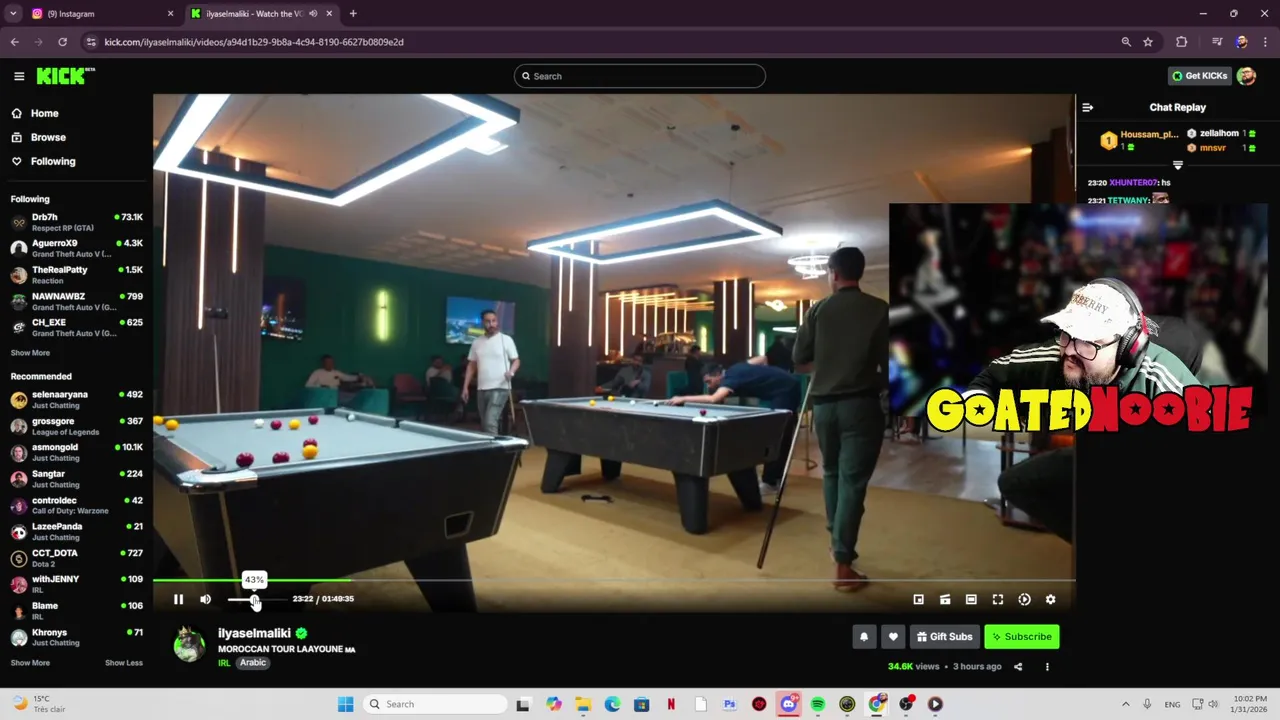Open CH_EXE channel in sidebar
This screenshot has height=720, width=1280.
point(76,327)
